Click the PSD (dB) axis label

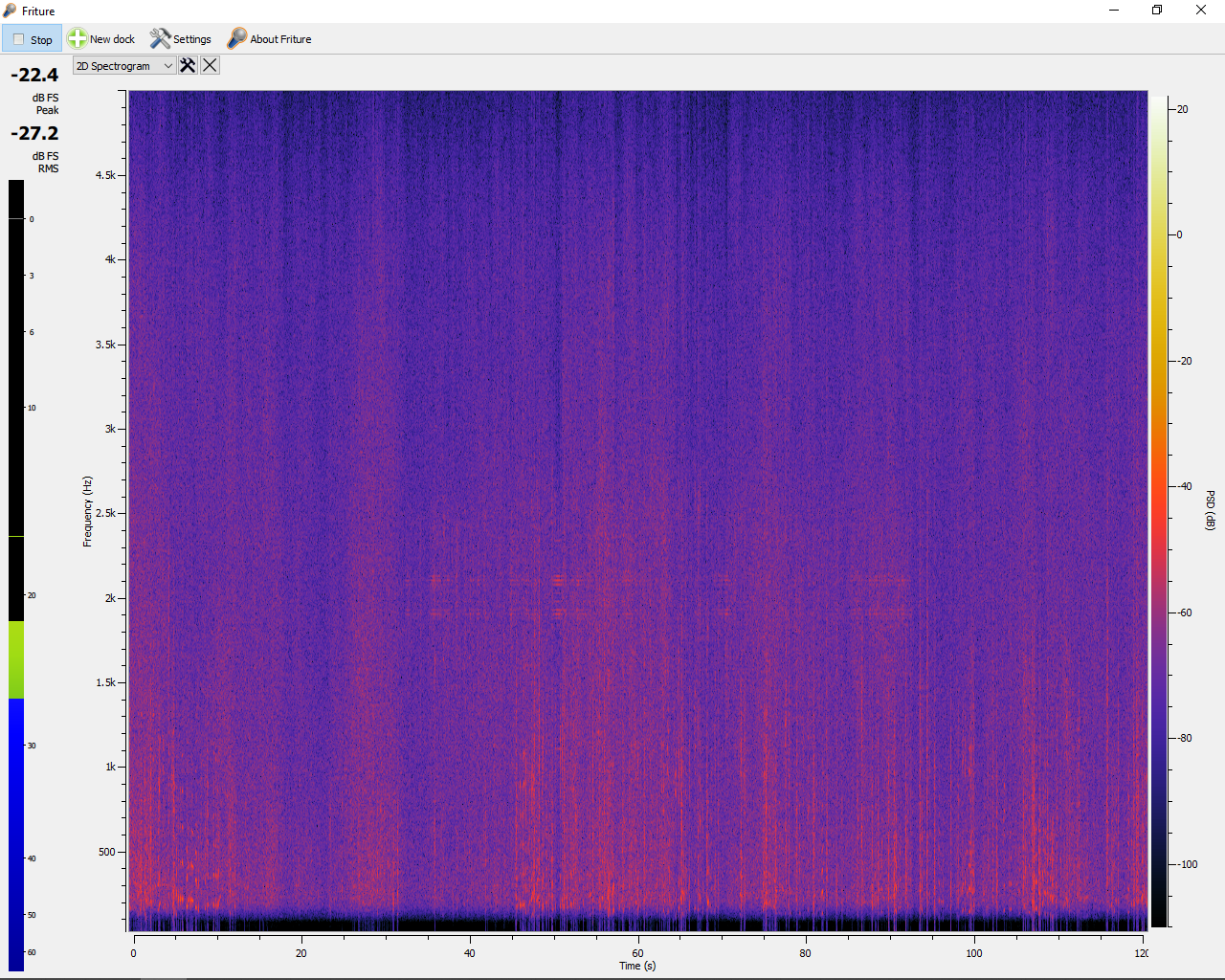pyautogui.click(x=1211, y=510)
